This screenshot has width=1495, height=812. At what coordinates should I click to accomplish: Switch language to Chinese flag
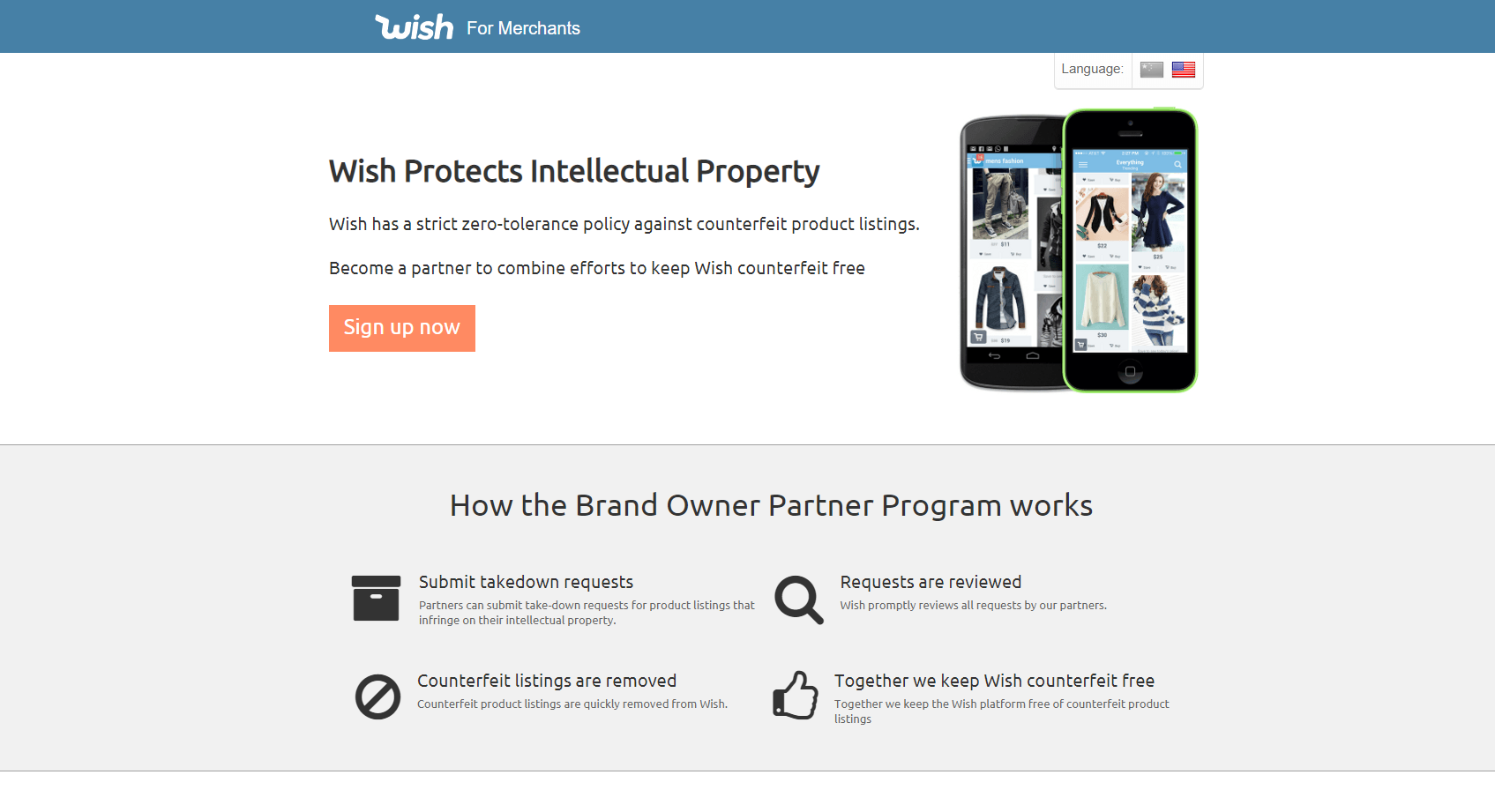(1151, 70)
